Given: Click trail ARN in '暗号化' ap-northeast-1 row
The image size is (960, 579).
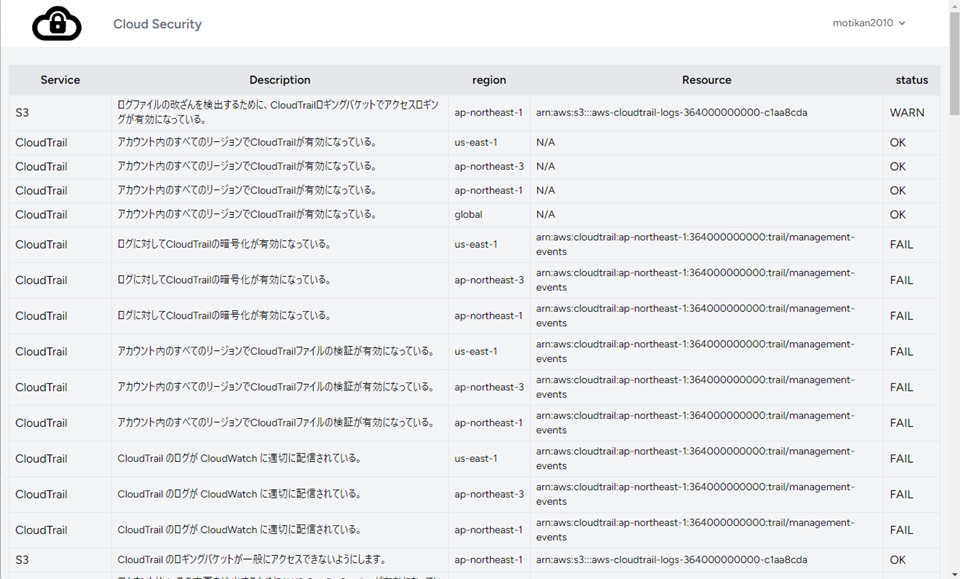Looking at the screenshot, I should pos(695,316).
